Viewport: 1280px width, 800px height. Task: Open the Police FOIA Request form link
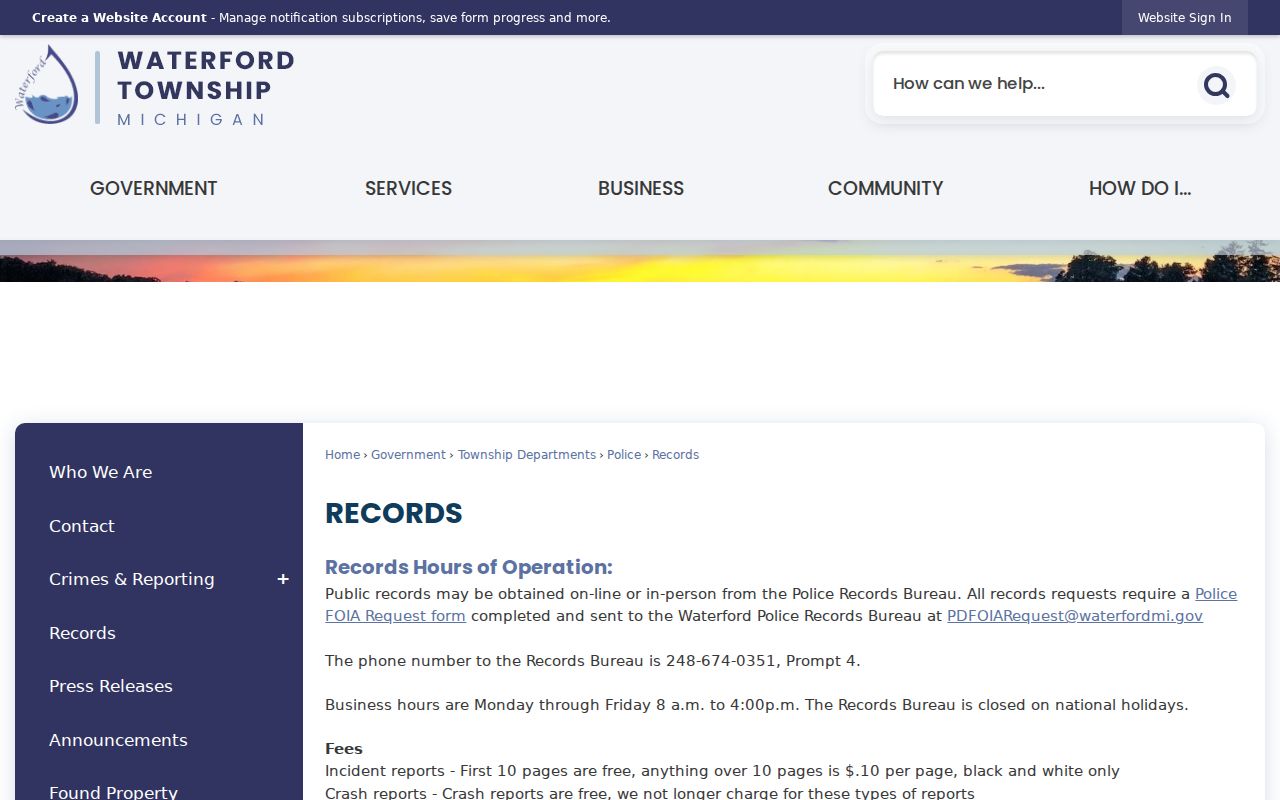click(x=781, y=605)
